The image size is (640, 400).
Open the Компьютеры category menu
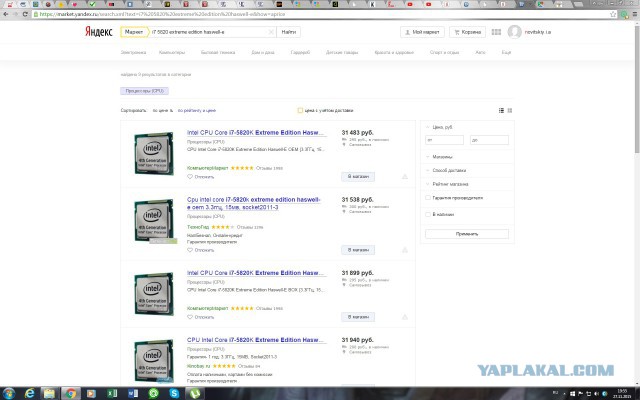tap(172, 52)
